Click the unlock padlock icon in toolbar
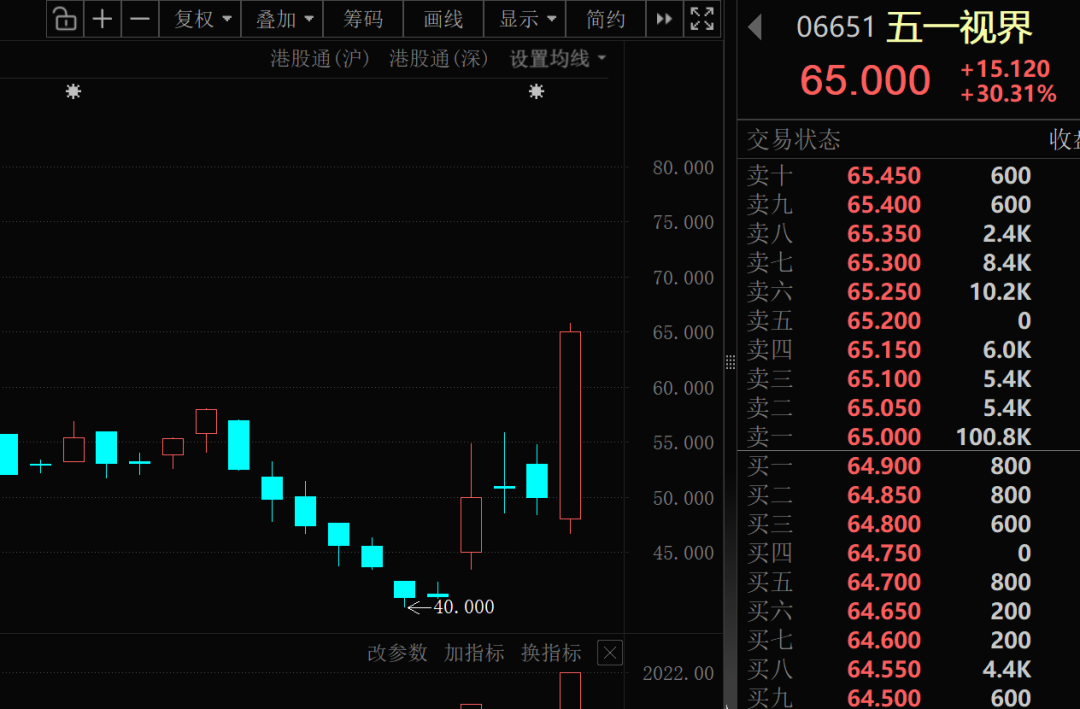This screenshot has height=709, width=1080. (x=65, y=19)
